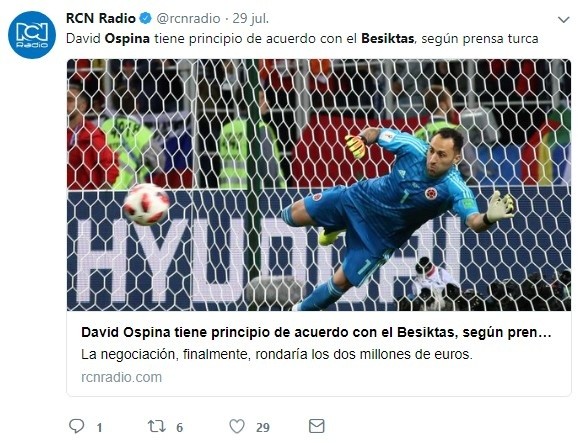Image resolution: width=578 pixels, height=443 pixels.
Task: Click the bold Ospina keyword in tweet
Action: 127,38
